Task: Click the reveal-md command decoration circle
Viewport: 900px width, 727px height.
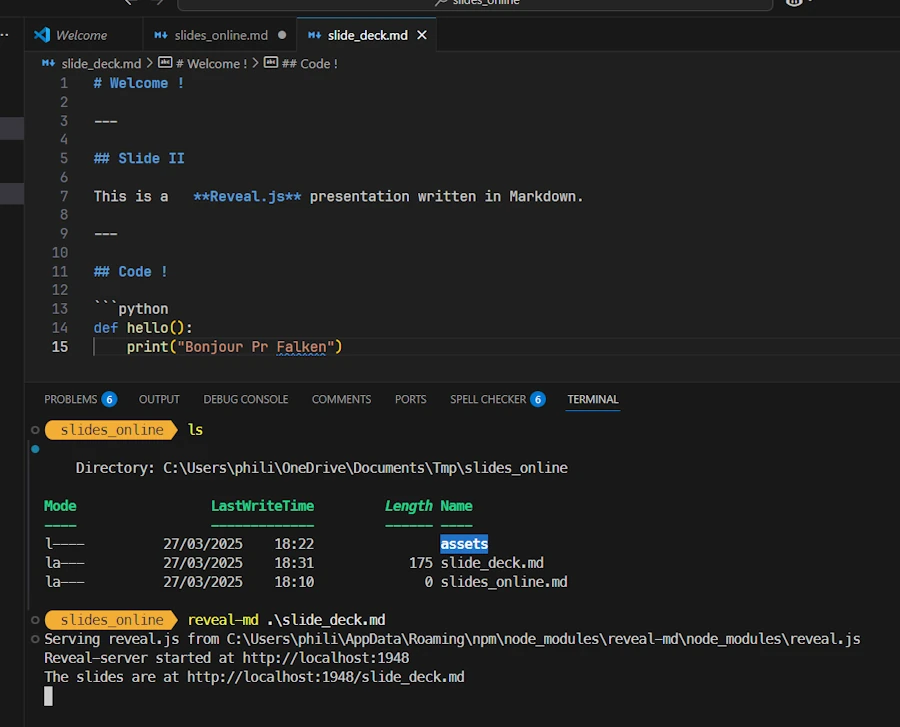Action: pyautogui.click(x=35, y=620)
